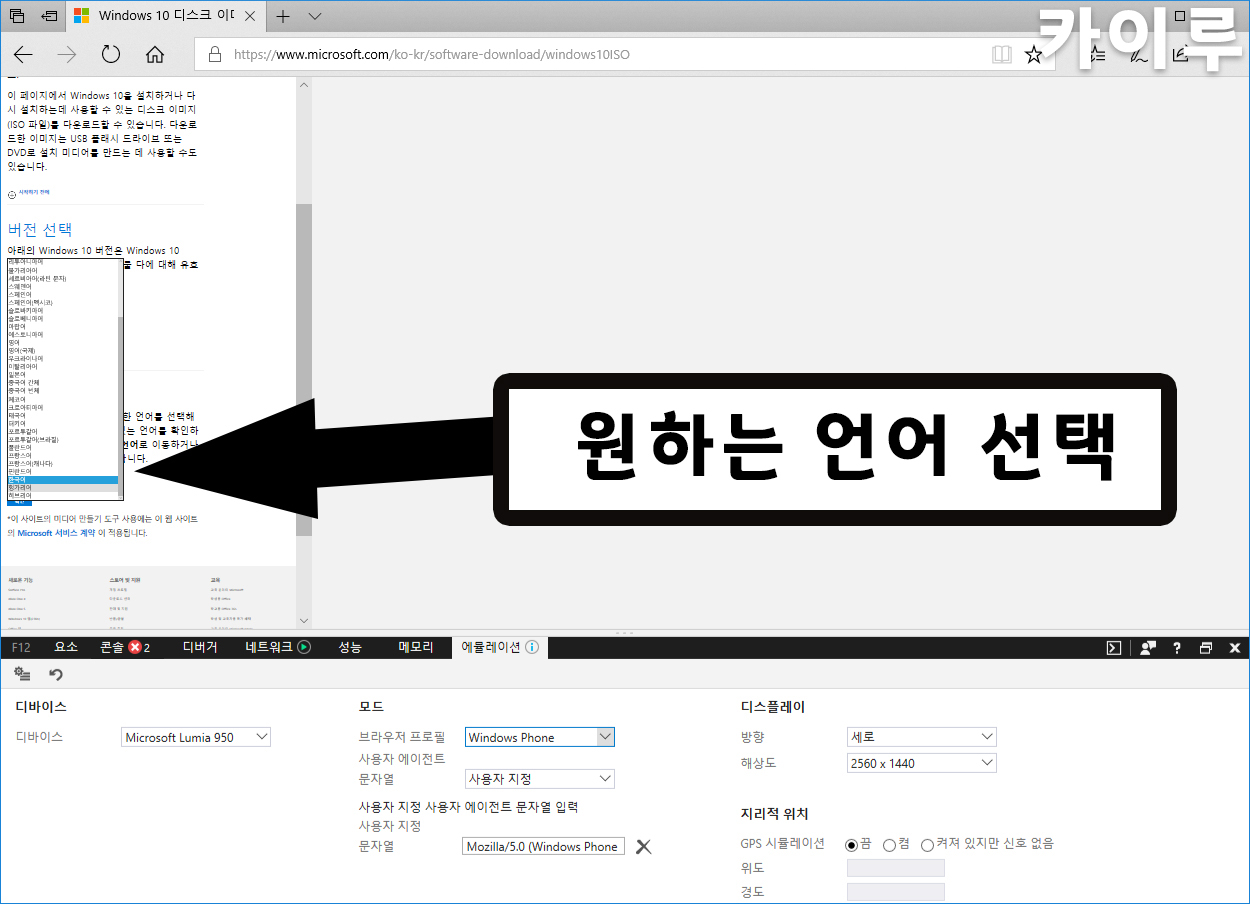The height and width of the screenshot is (904, 1250).
Task: Open the DevTools console panel icon
Action: [x=1114, y=647]
